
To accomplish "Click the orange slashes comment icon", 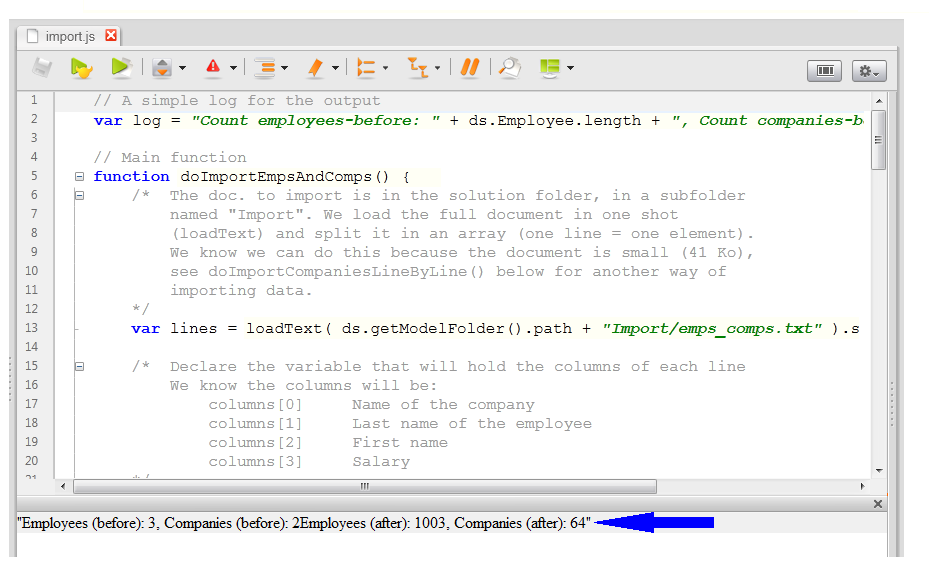I will (x=470, y=68).
